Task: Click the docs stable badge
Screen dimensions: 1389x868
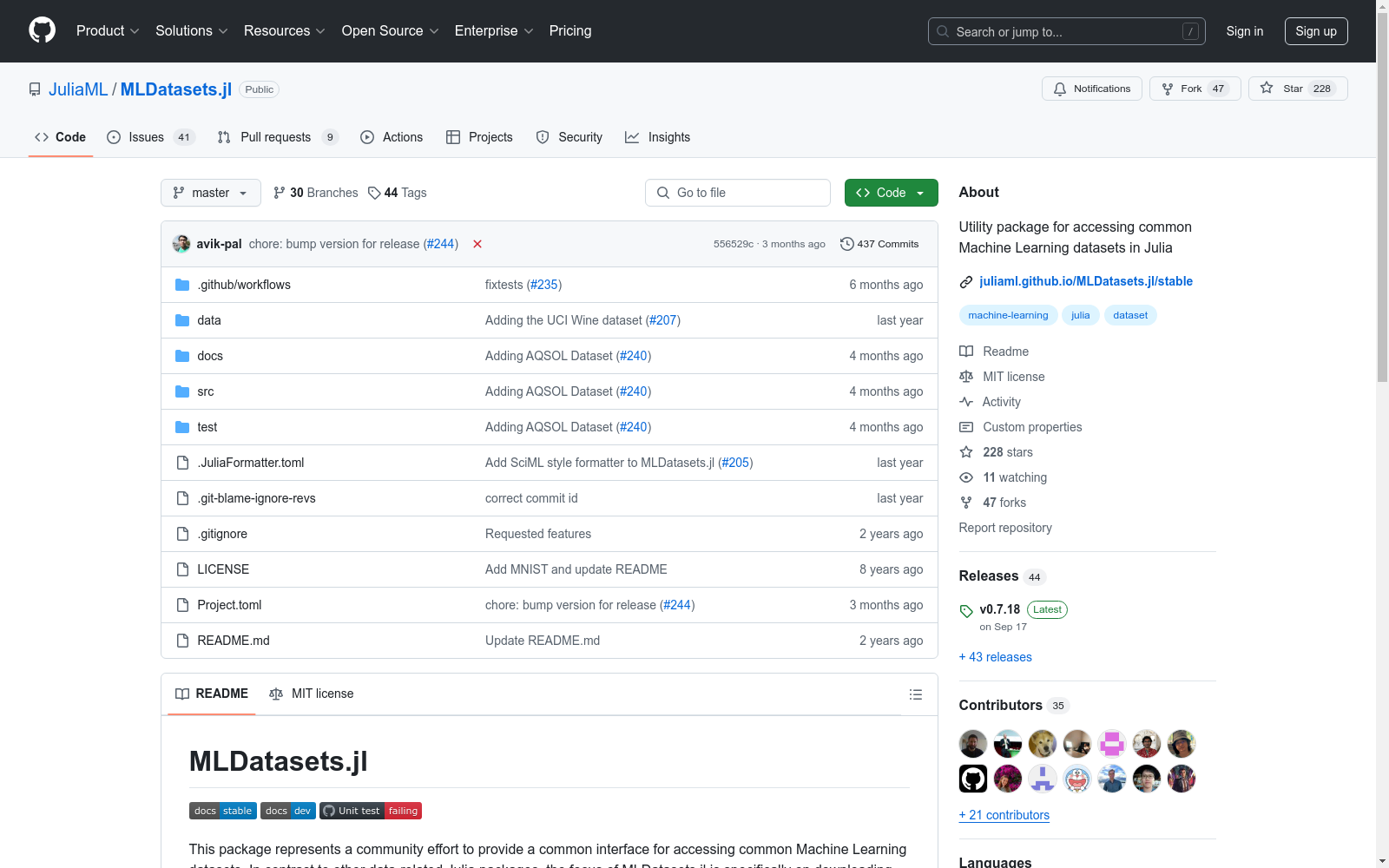Action: (223, 811)
